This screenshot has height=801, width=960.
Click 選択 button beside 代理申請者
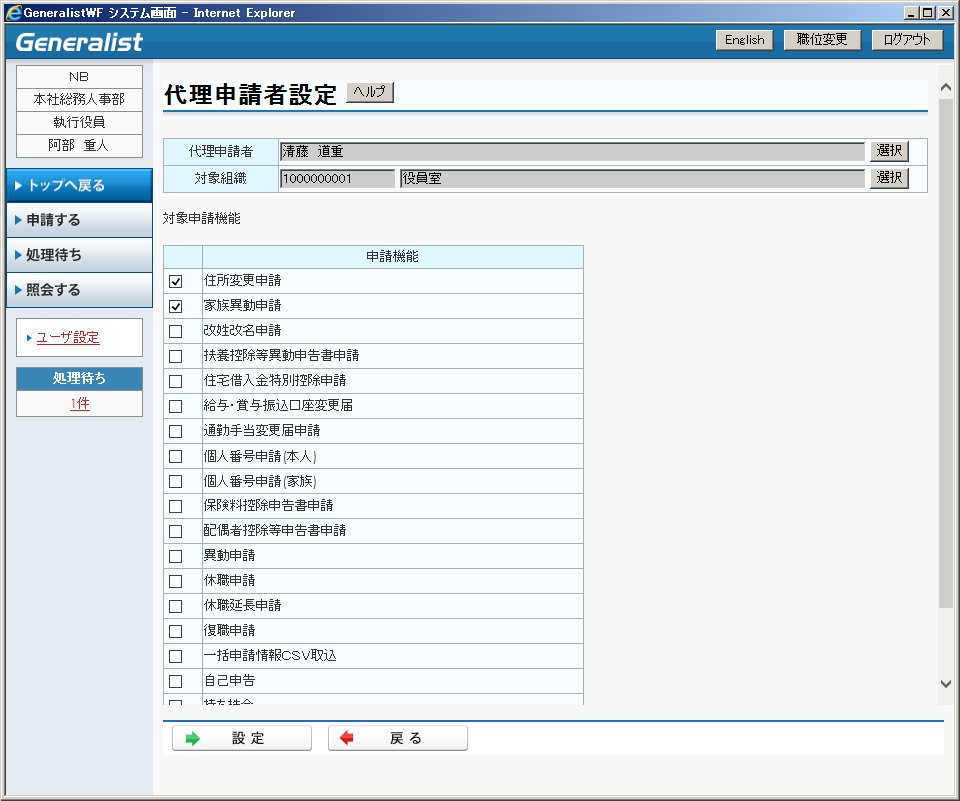[x=888, y=151]
